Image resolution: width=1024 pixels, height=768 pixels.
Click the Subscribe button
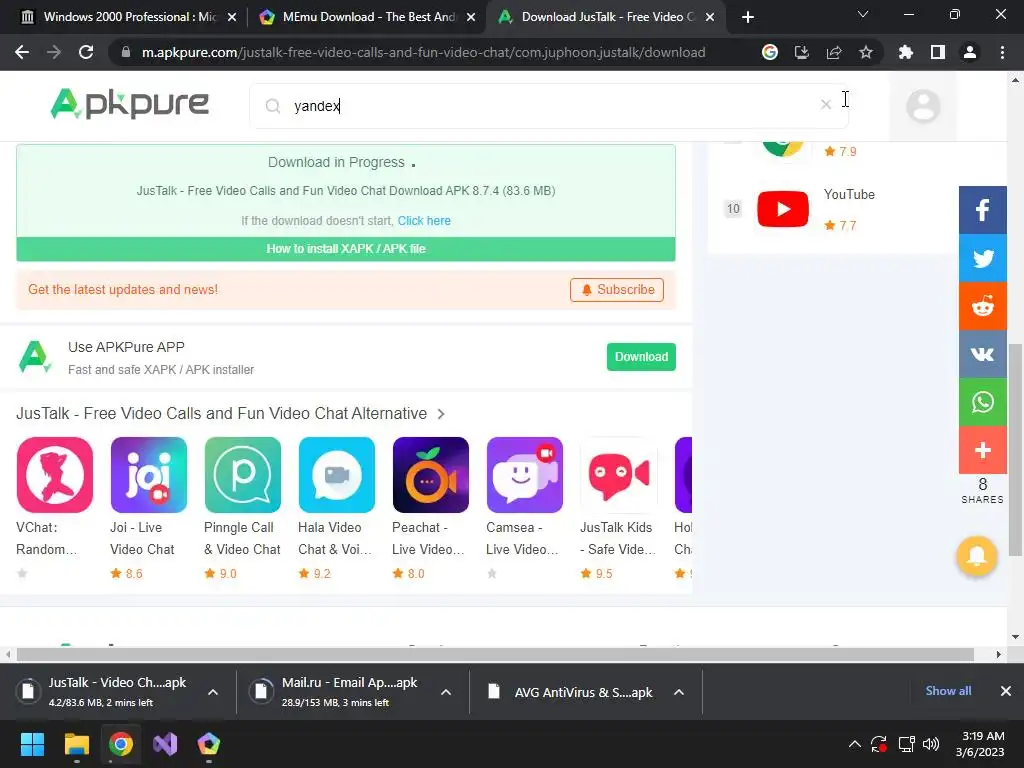point(617,290)
